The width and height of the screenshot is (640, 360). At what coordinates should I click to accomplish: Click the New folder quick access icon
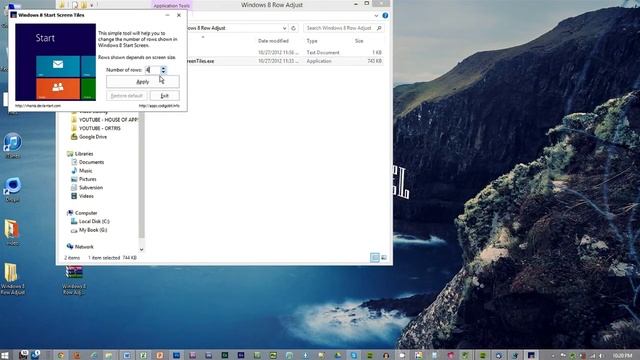coord(84,5)
